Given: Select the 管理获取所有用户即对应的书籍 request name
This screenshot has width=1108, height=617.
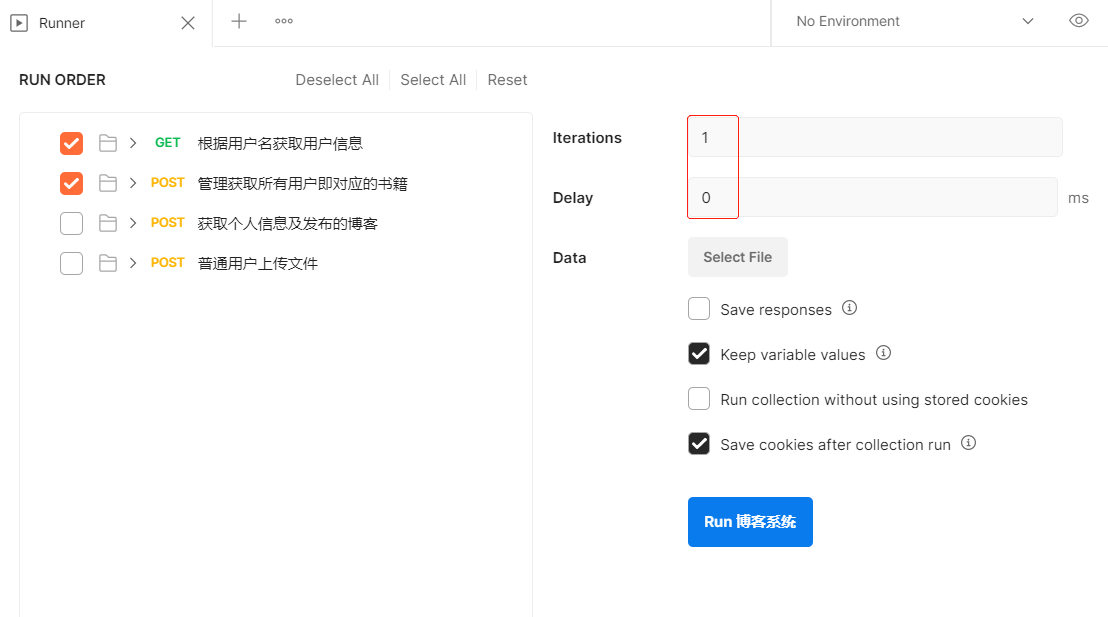Looking at the screenshot, I should pos(302,184).
